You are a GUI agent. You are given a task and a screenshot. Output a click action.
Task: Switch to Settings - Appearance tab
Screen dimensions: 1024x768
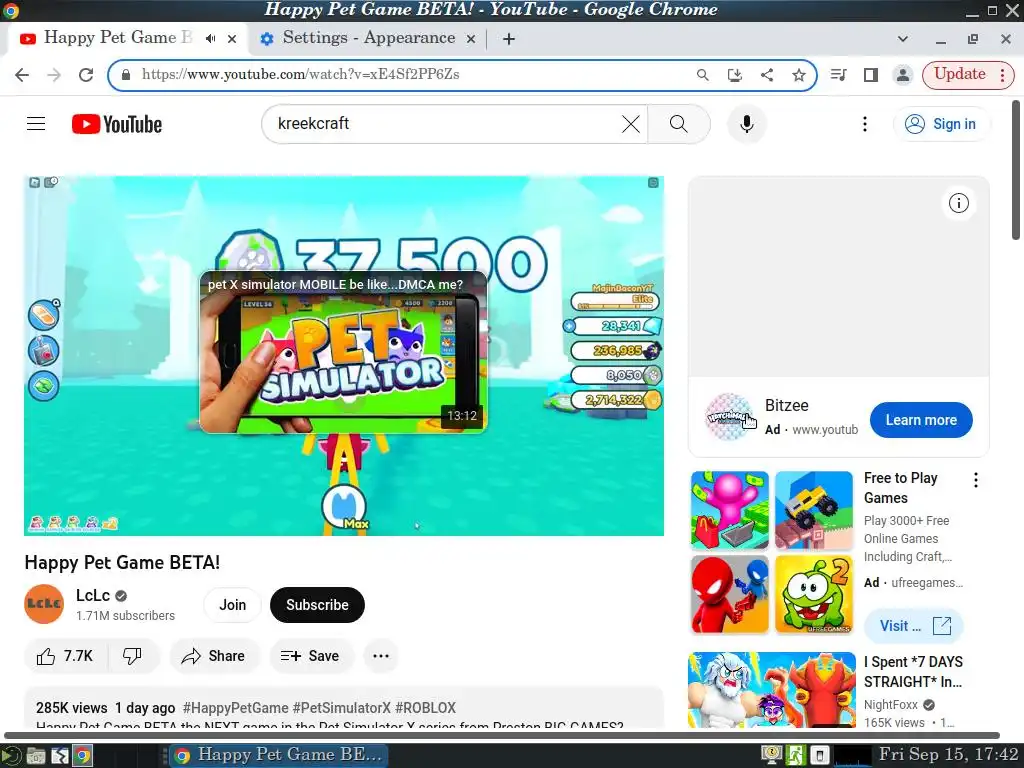368,39
